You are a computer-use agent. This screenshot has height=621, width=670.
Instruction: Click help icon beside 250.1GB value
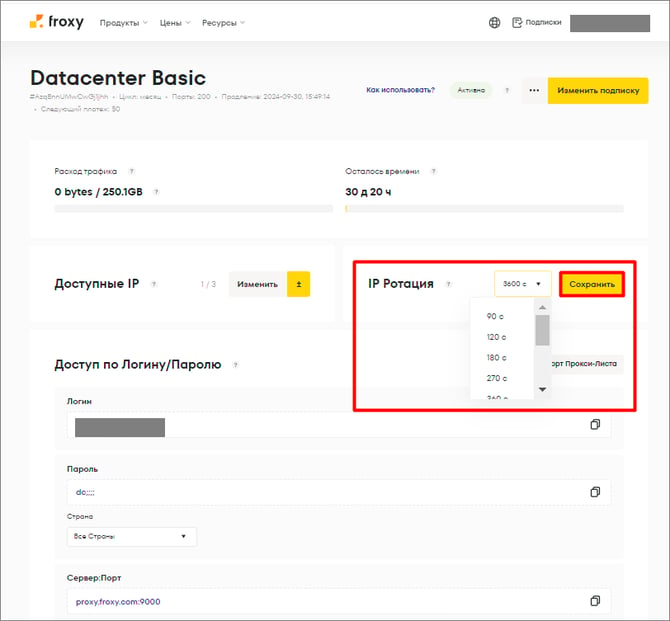pos(156,192)
